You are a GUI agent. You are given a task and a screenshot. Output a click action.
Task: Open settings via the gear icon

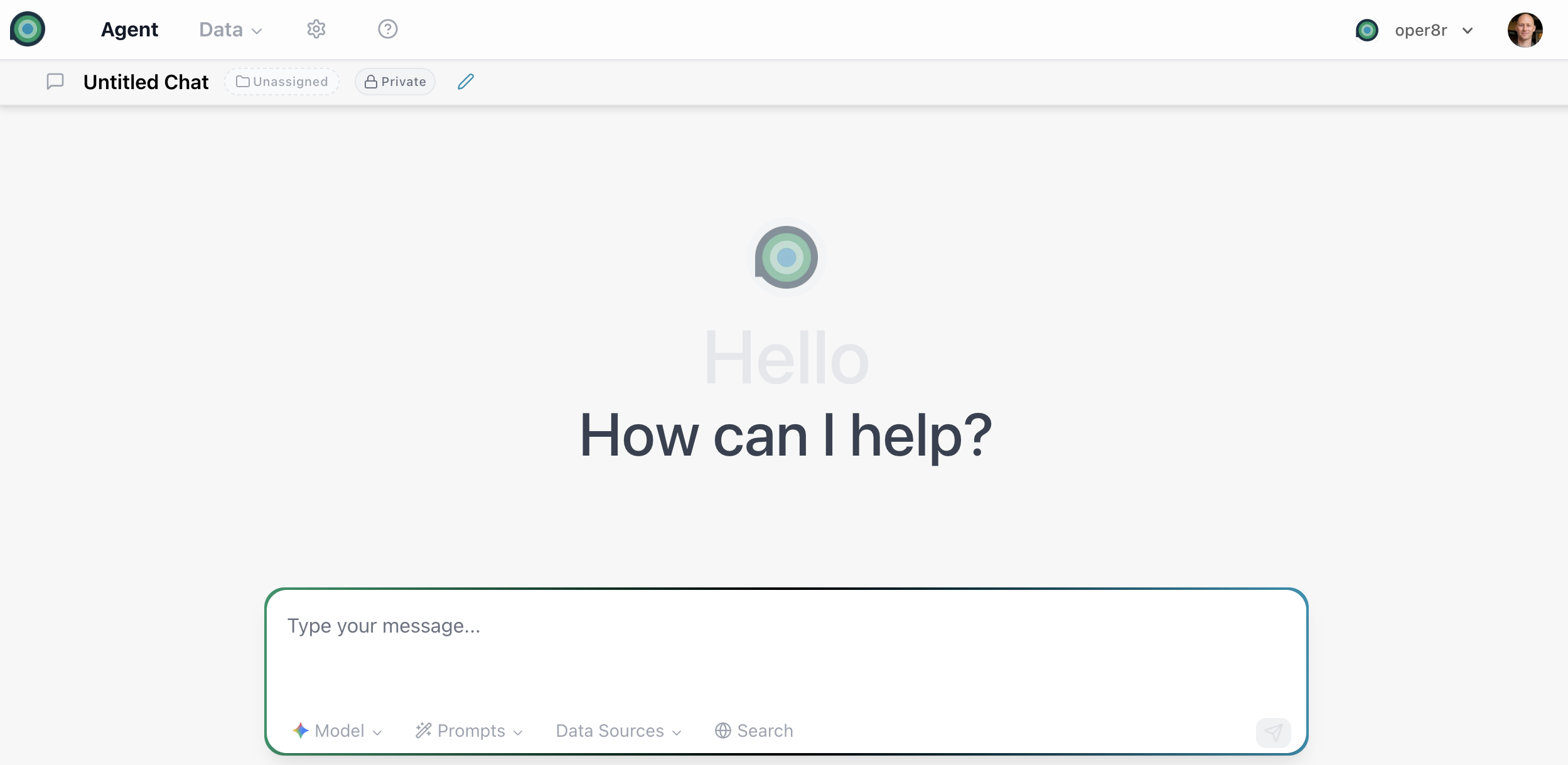316,29
